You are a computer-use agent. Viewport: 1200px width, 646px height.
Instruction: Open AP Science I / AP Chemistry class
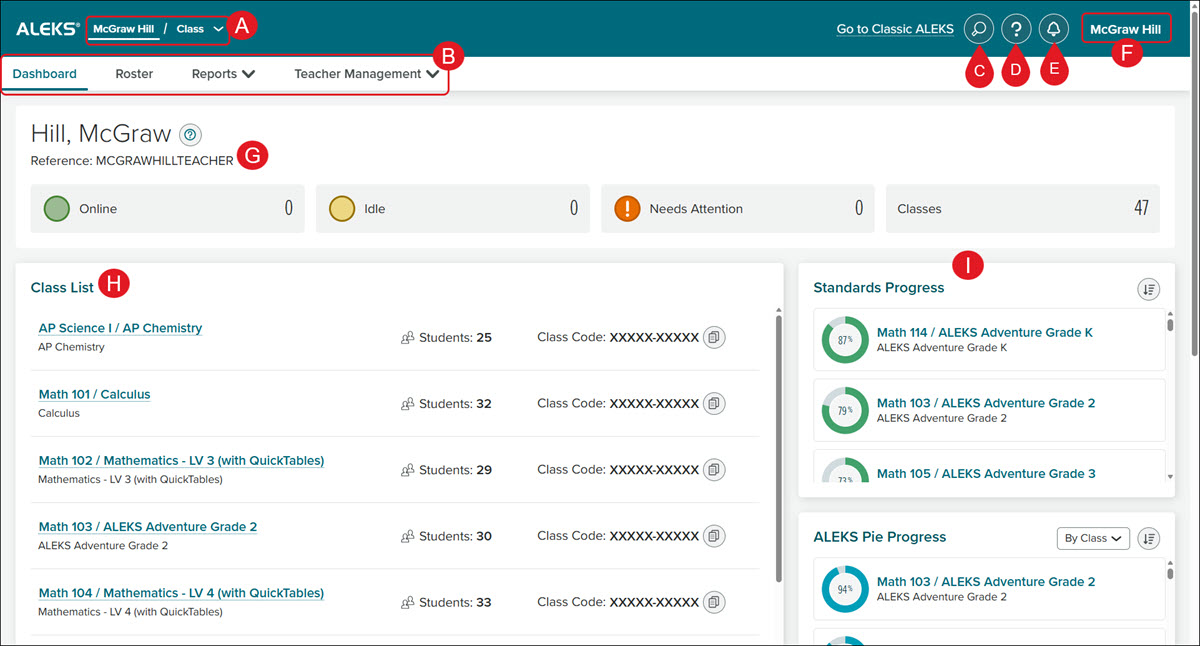coord(120,328)
